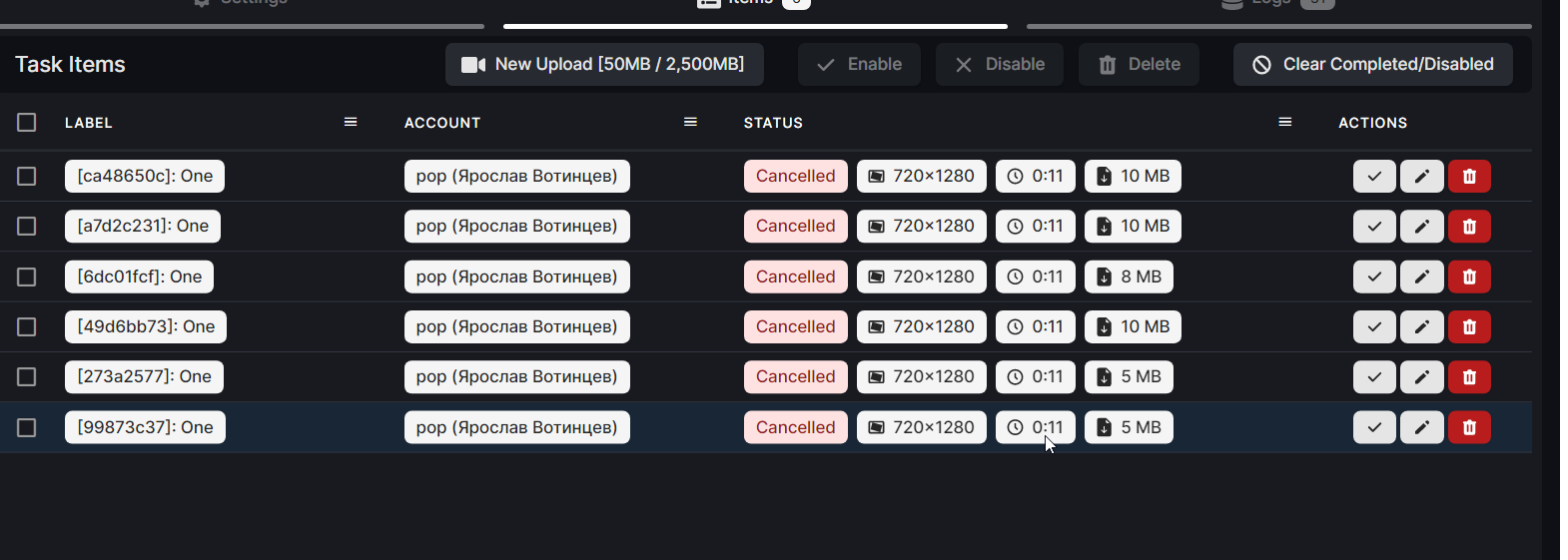Edit the a7d2c231 task with pencil icon

coord(1422,227)
